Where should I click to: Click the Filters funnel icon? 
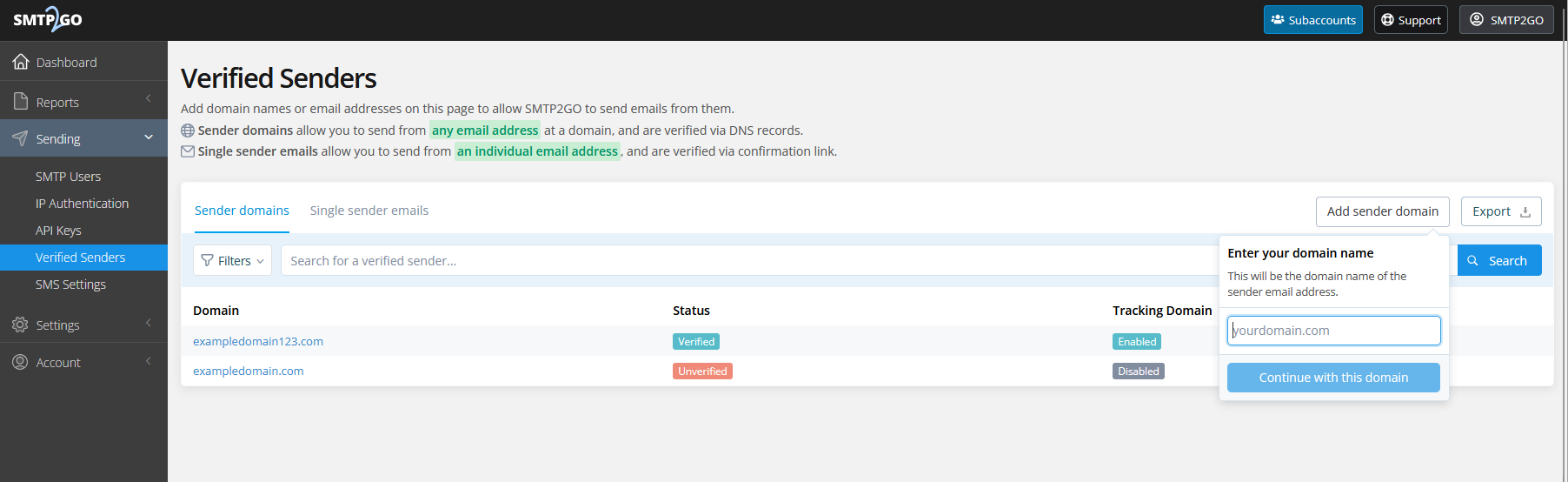[x=207, y=260]
